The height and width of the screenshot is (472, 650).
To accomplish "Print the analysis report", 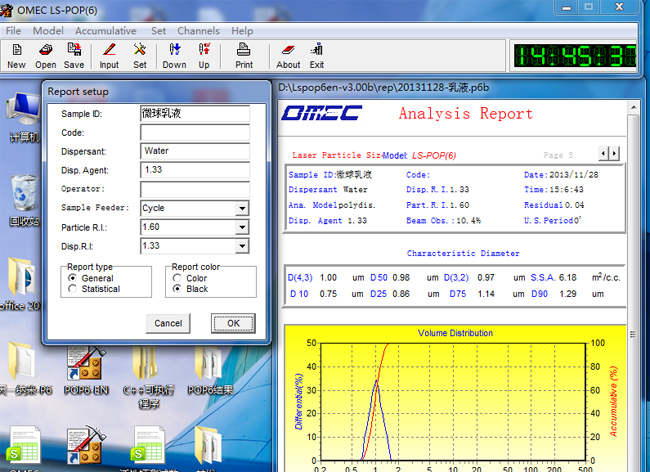I will click(244, 56).
